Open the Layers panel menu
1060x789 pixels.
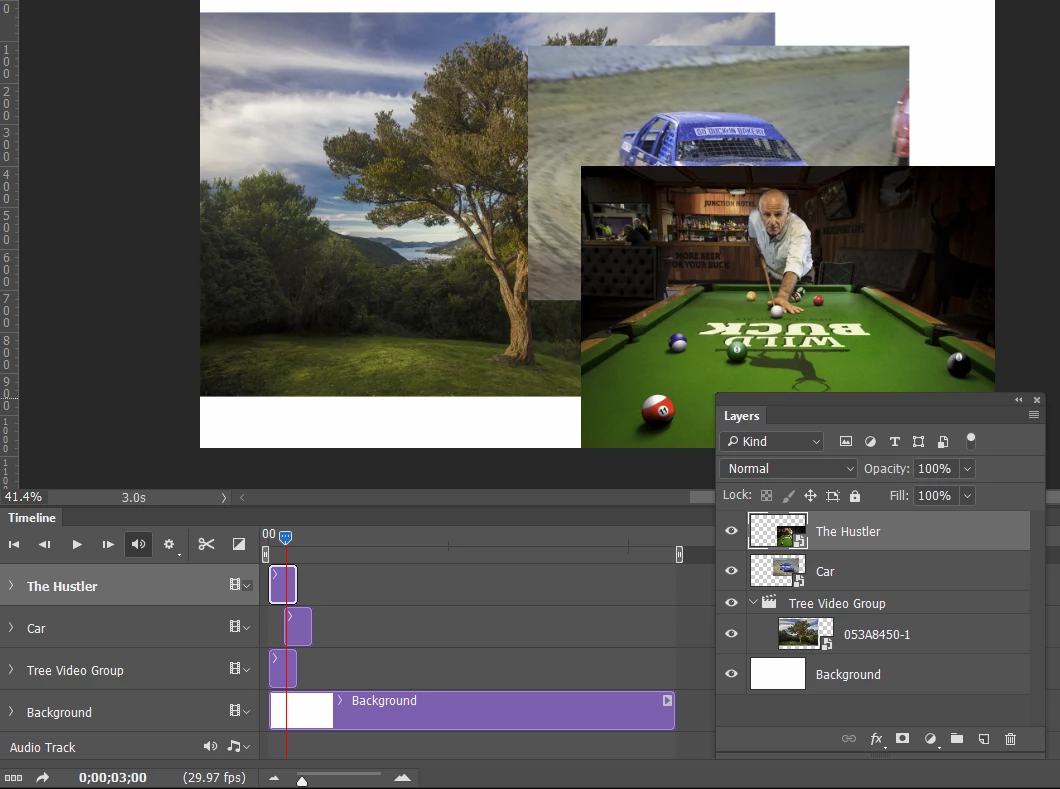click(1034, 414)
